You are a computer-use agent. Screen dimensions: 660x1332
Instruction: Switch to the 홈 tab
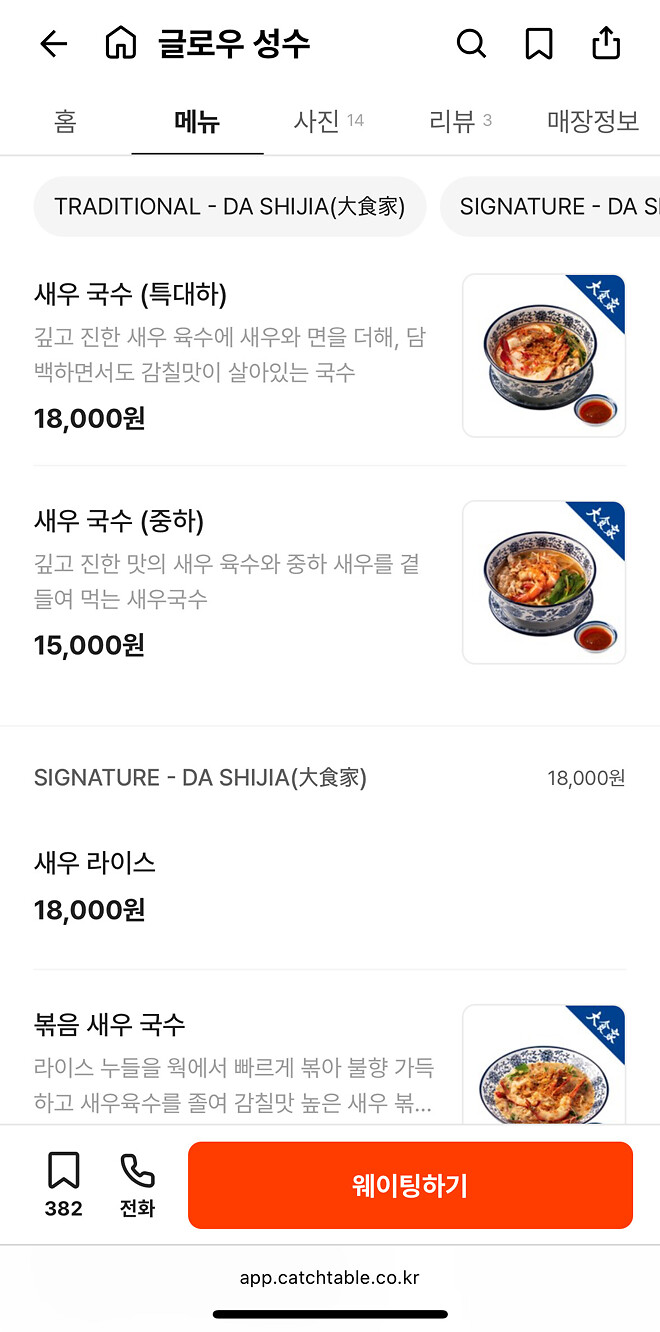point(65,121)
